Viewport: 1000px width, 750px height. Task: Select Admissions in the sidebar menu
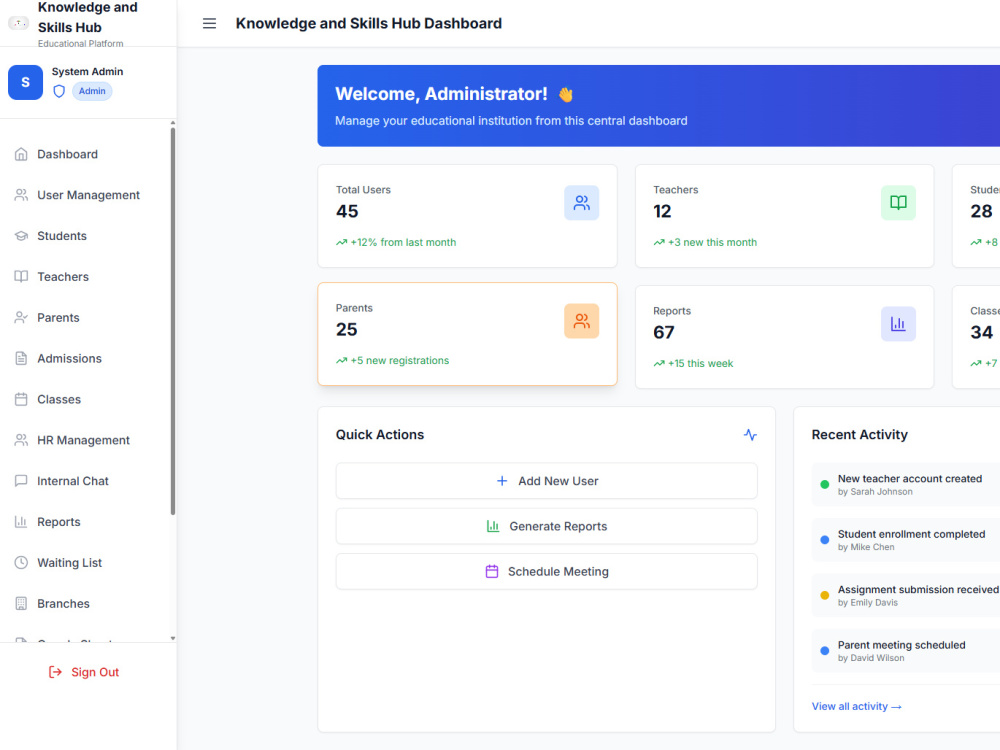[x=87, y=358]
